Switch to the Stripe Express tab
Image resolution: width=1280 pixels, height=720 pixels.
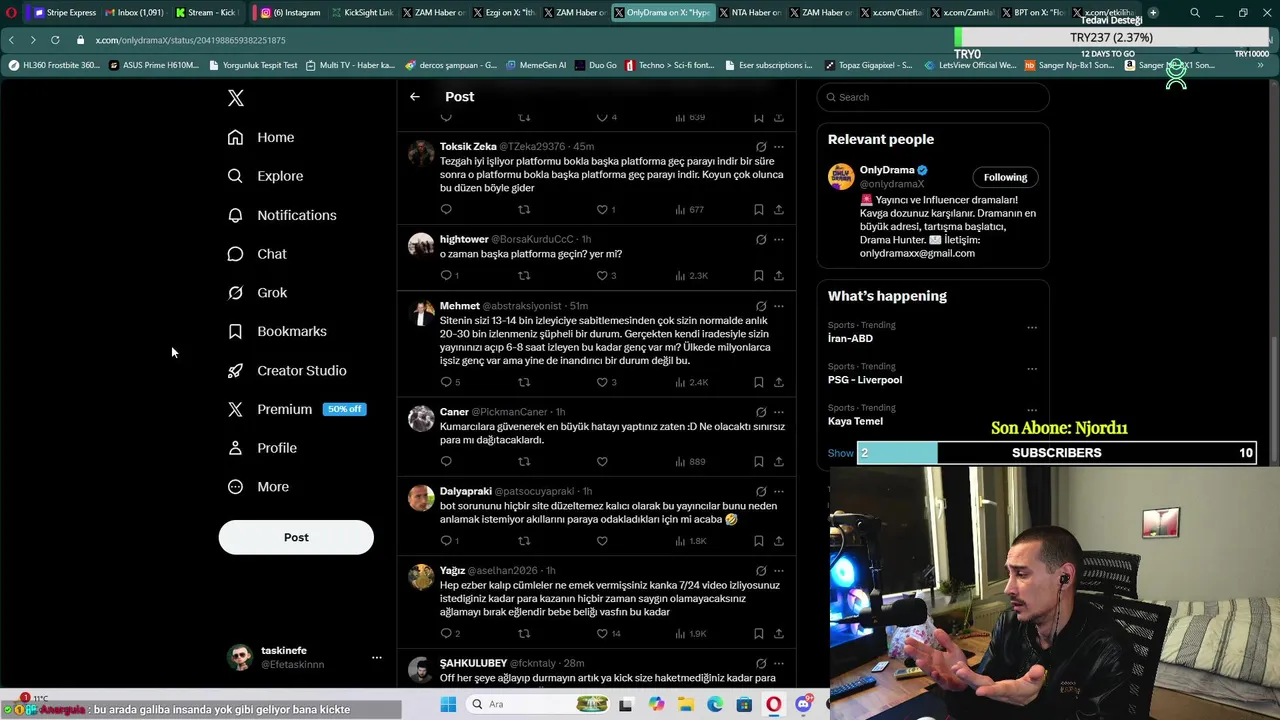65,13
